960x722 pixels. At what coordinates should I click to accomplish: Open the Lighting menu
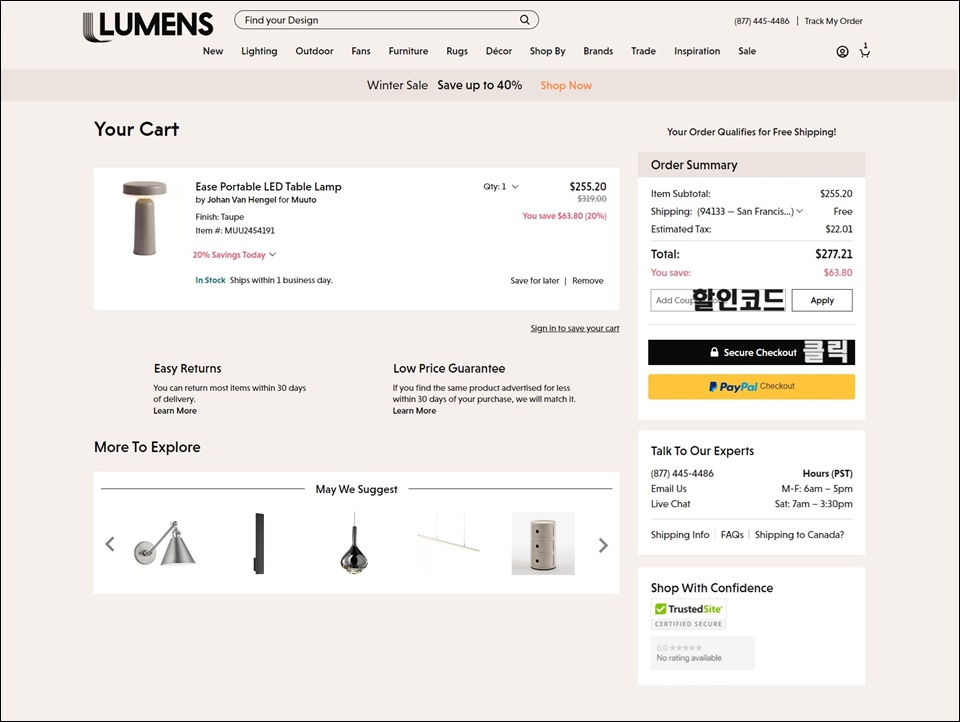(x=259, y=51)
